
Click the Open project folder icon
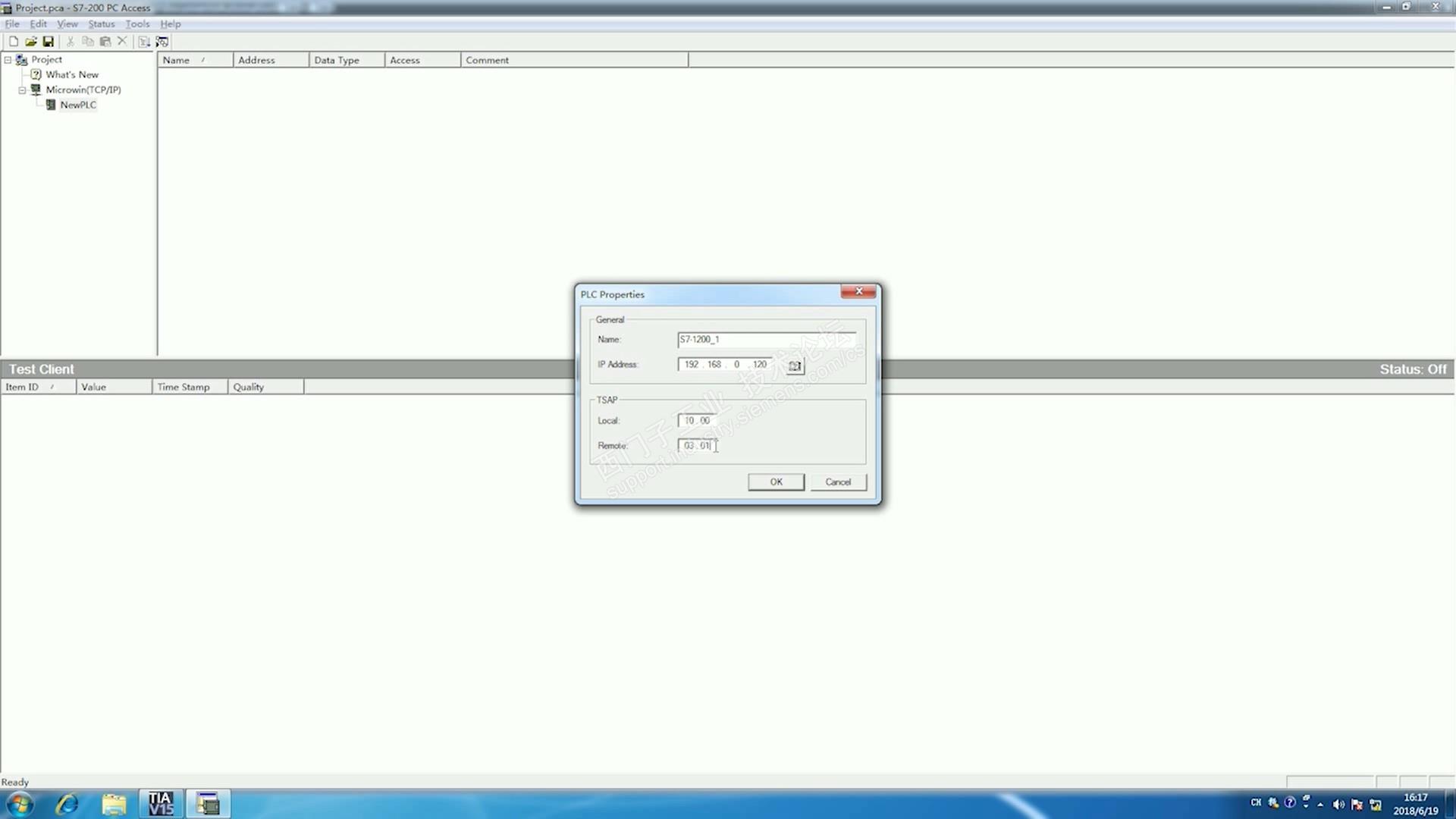tap(31, 42)
